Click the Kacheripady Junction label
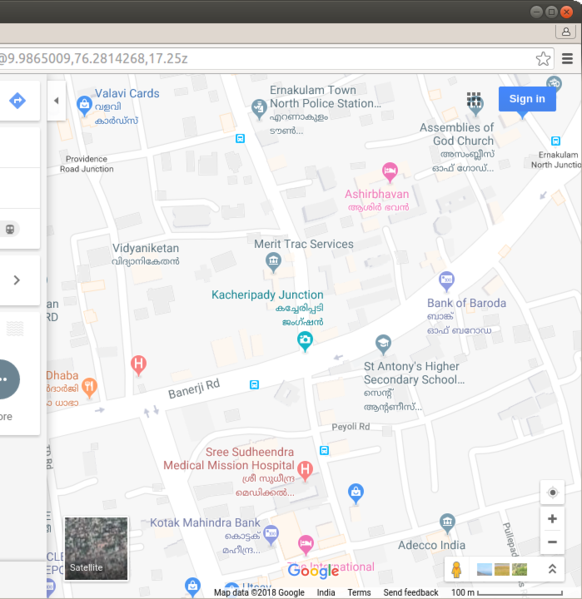 [267, 295]
